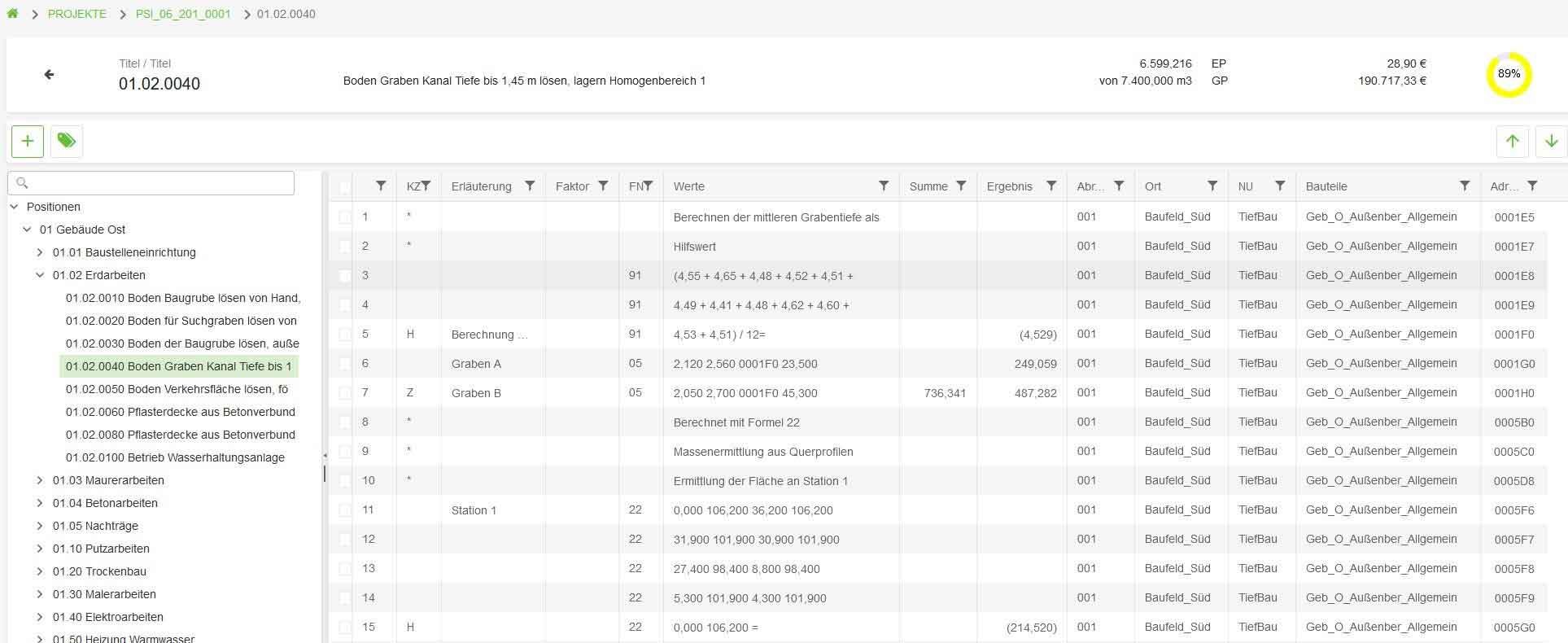1568x643 pixels.
Task: Check the checkbox for row 13
Action: [345, 569]
